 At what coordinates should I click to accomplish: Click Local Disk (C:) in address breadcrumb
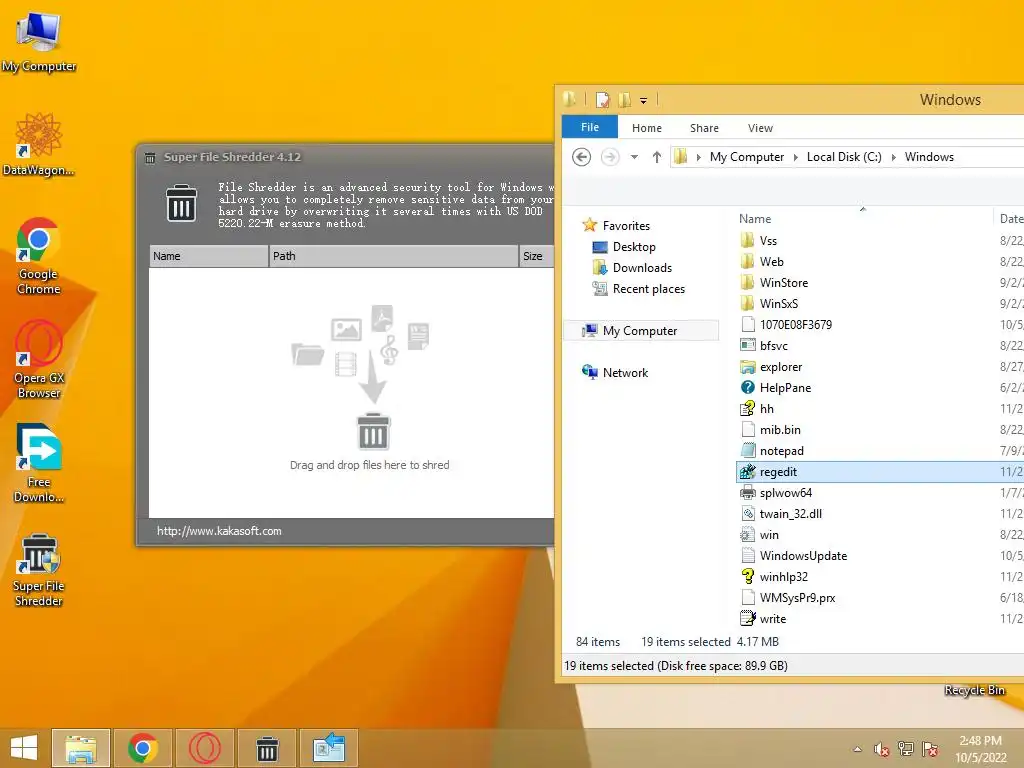[844, 157]
